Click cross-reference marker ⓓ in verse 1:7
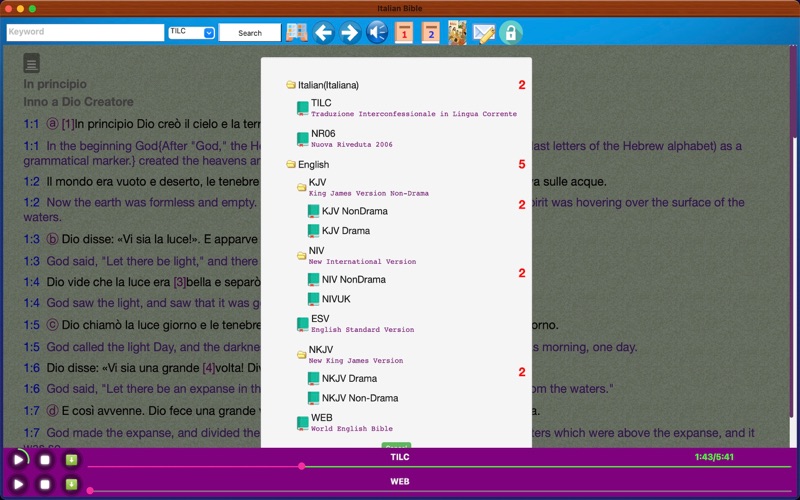The height and width of the screenshot is (500, 800). click(53, 411)
